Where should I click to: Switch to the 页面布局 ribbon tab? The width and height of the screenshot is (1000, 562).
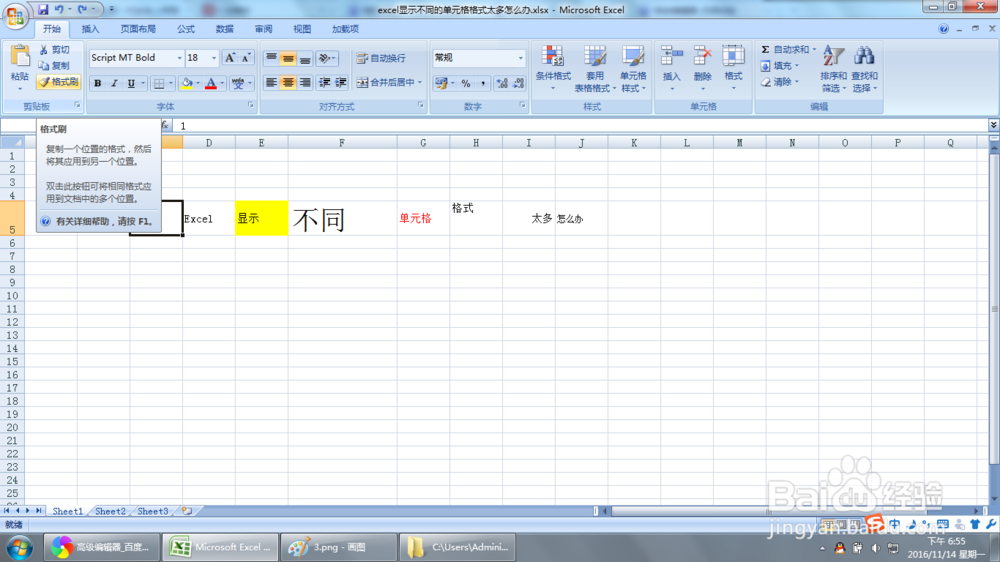click(x=138, y=29)
